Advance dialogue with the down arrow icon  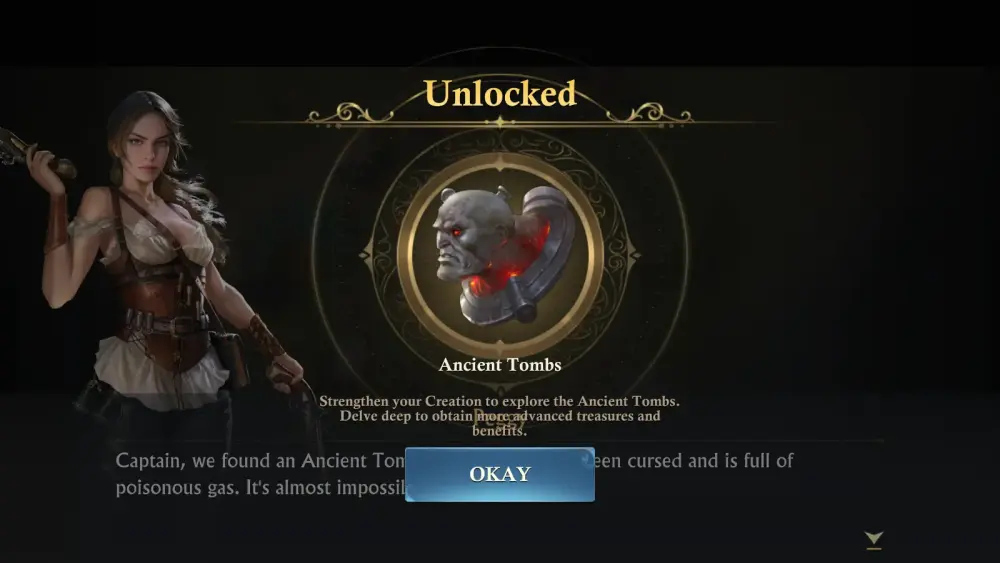[874, 540]
